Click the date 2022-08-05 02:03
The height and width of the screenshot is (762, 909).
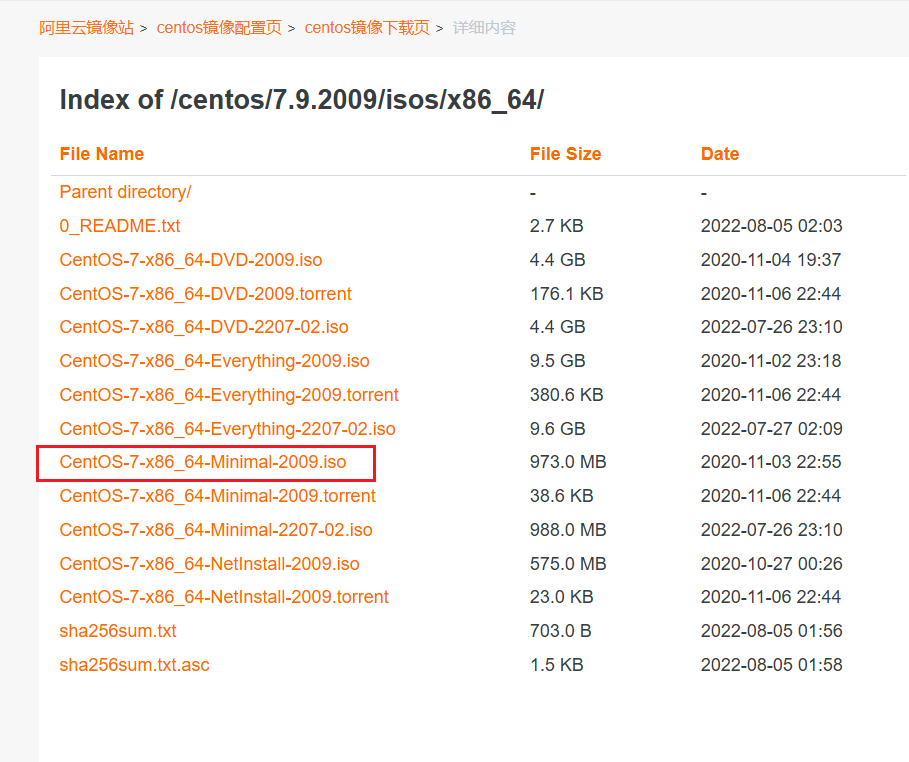tap(772, 226)
